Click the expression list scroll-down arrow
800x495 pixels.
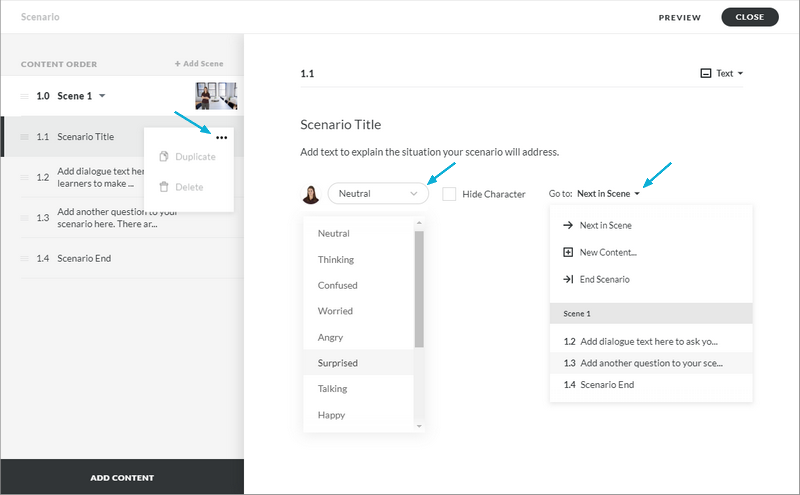pos(419,426)
